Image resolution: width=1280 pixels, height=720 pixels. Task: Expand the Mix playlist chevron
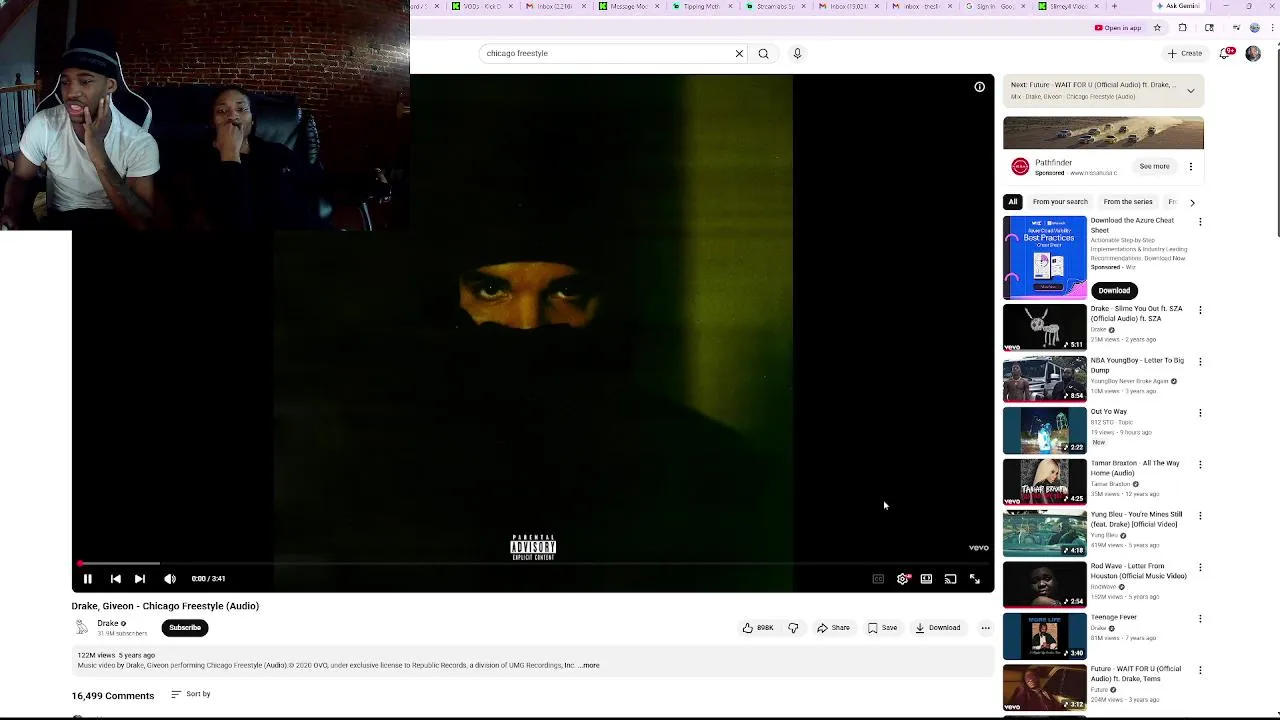pyautogui.click(x=1191, y=91)
